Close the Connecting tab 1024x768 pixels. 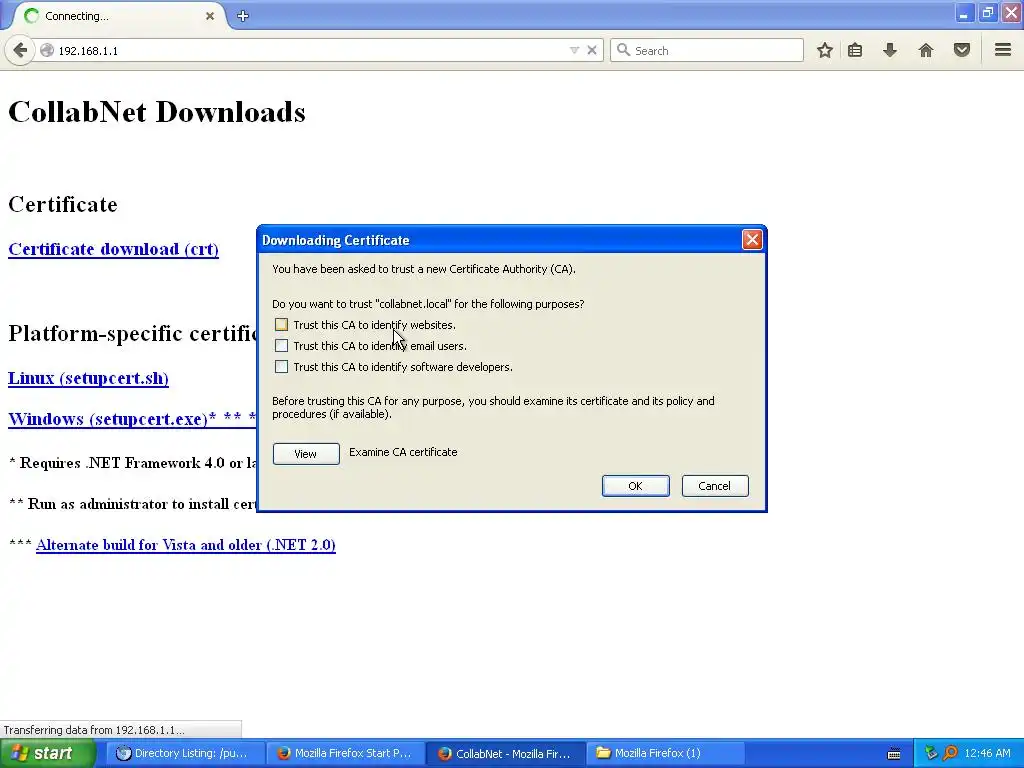tap(210, 16)
